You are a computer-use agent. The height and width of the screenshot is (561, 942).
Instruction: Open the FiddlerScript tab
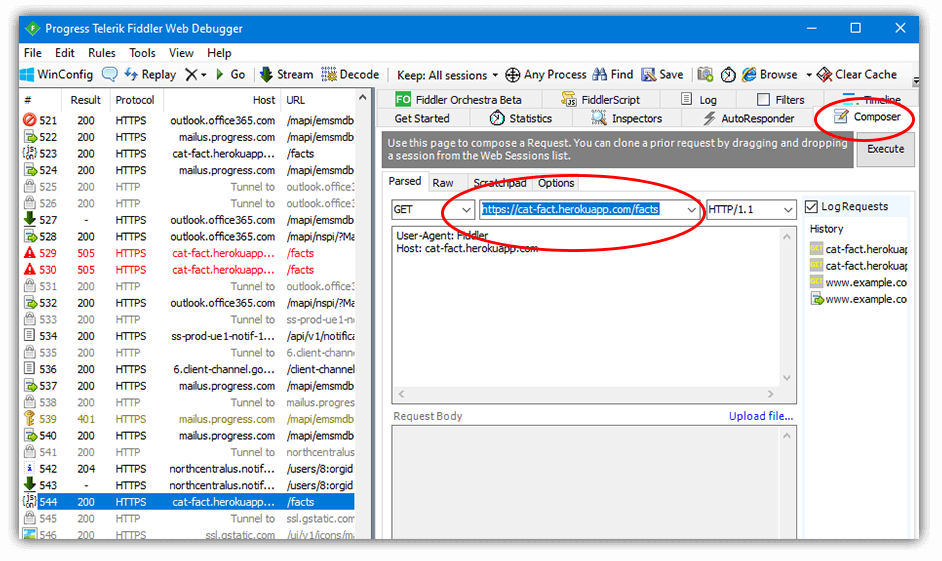pos(601,100)
